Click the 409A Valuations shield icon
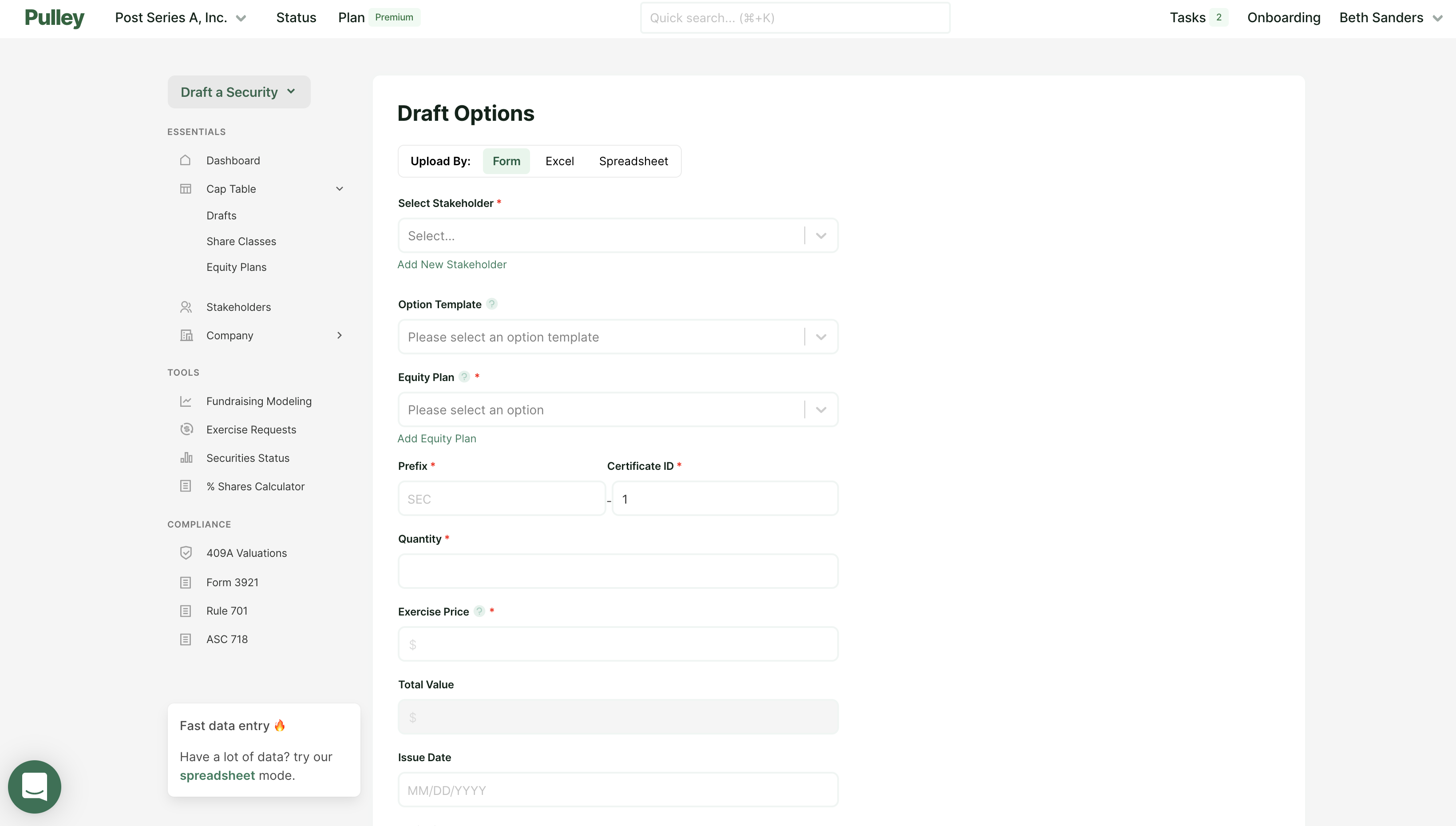This screenshot has height=826, width=1456. point(187,552)
